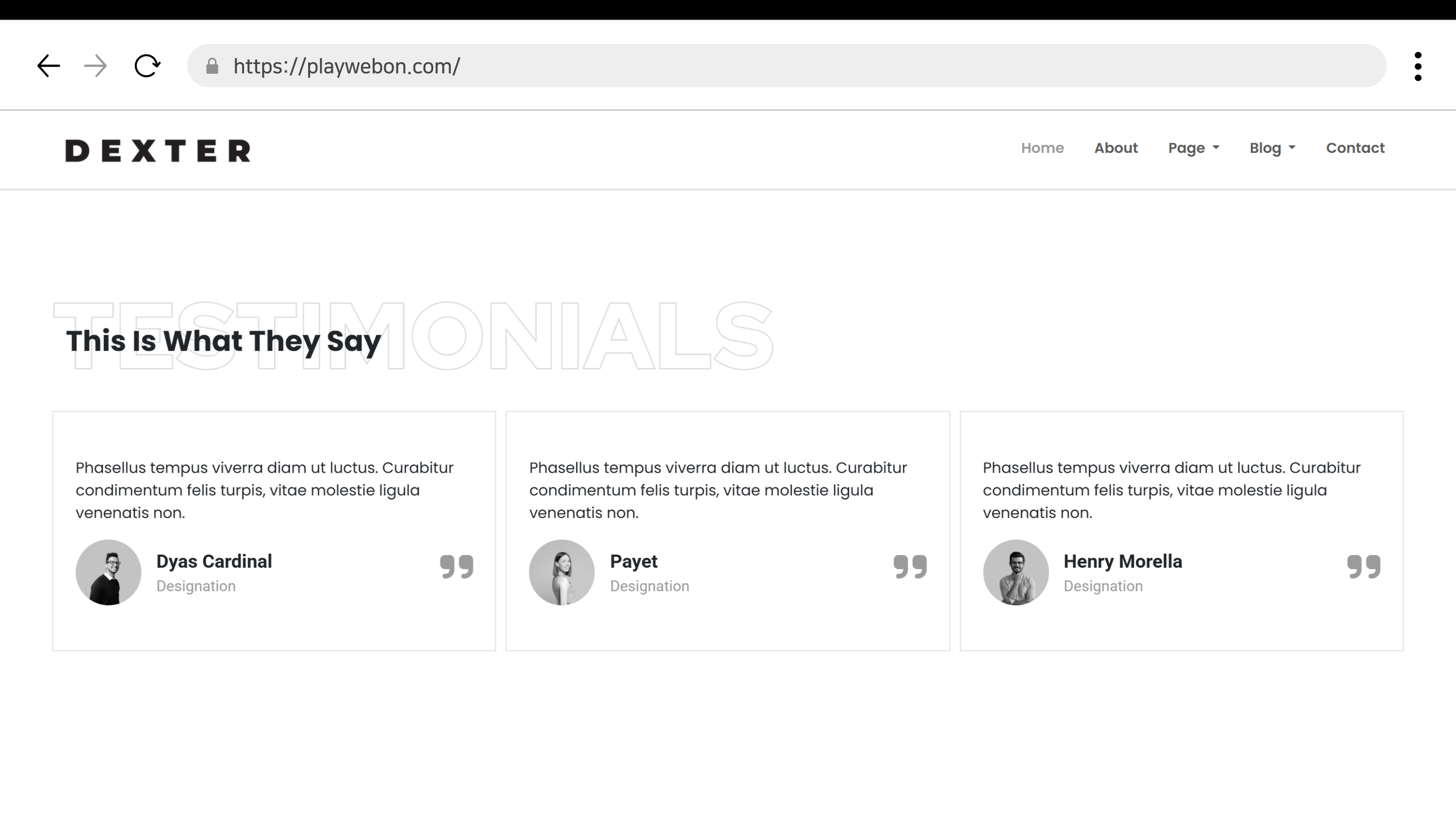Click Payet's avatar photo
This screenshot has height=819, width=1456.
pyautogui.click(x=561, y=573)
